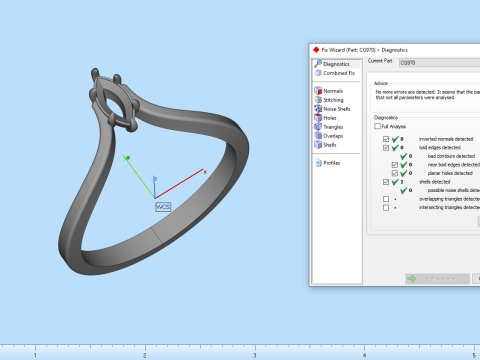The width and height of the screenshot is (480, 360).
Task: Toggle inverted normals detected checkbox
Action: point(386,139)
